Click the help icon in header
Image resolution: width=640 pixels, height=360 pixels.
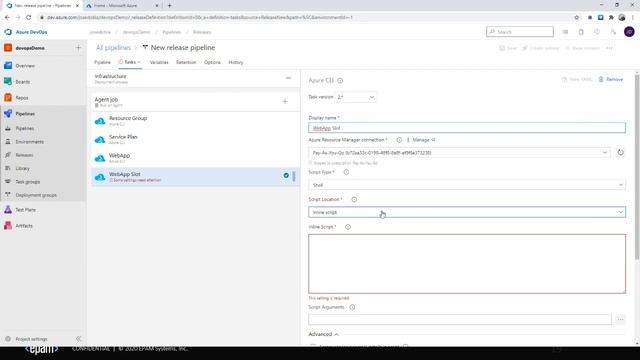[x=597, y=32]
